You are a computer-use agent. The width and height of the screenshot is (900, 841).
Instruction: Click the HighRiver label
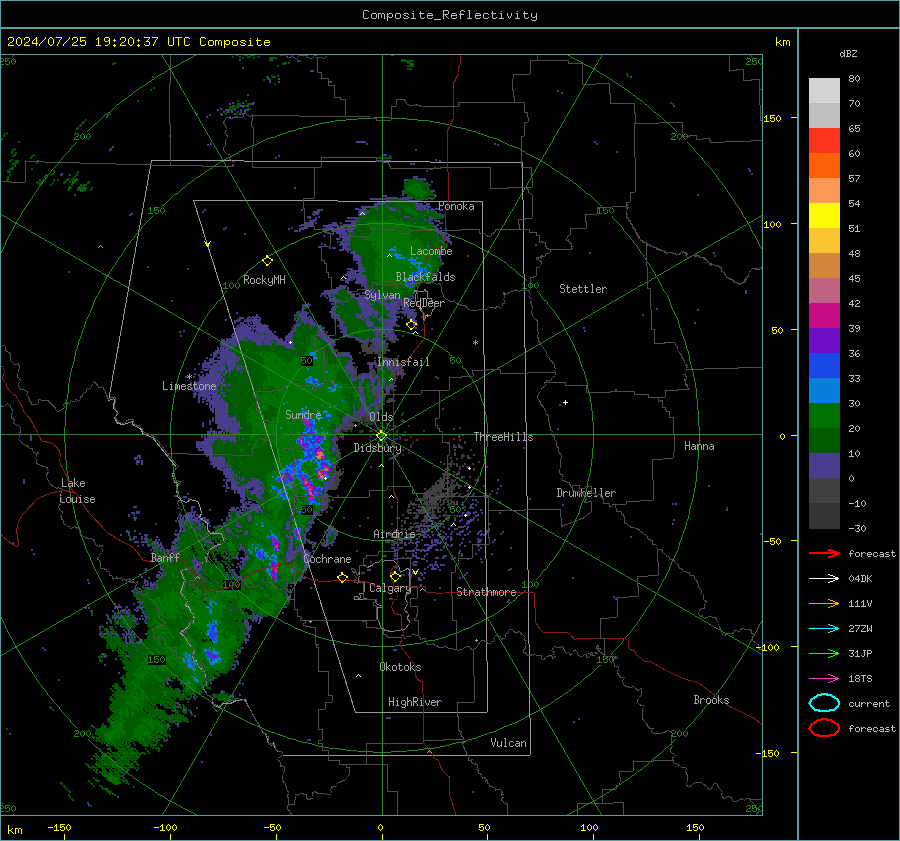(415, 702)
